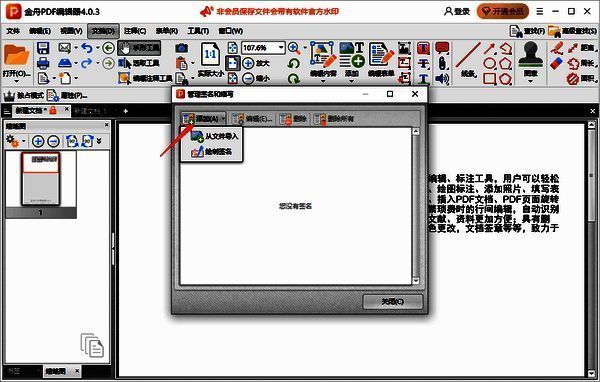This screenshot has height=382, width=600.
Task: Open the 注释(C) menu
Action: tap(135, 31)
